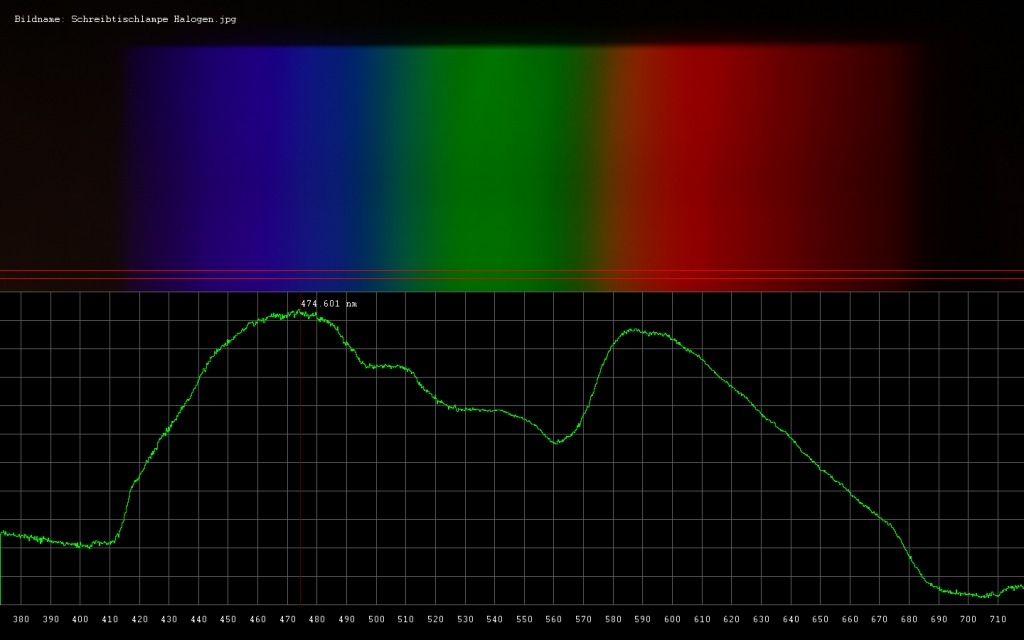Click the "430" wavelength axis label
Viewport: 1024px width, 640px height.
(169, 619)
